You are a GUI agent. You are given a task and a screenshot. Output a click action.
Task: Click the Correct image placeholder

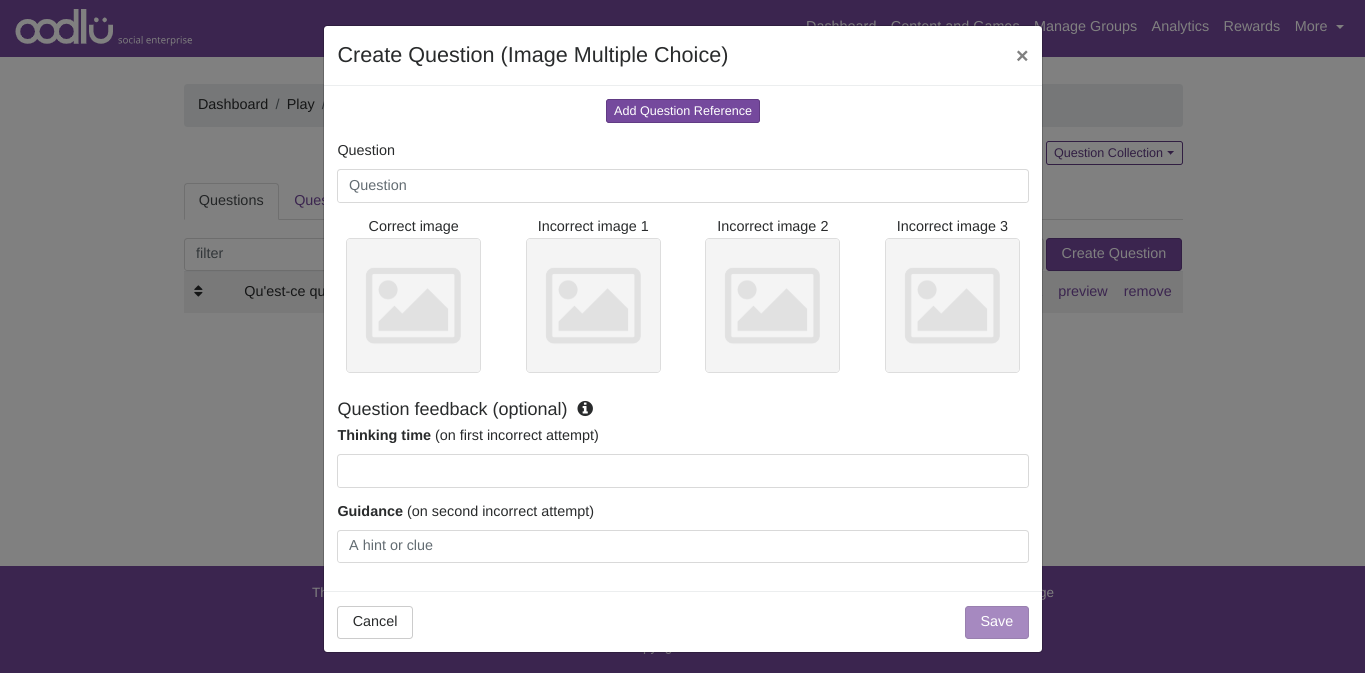[x=413, y=305]
